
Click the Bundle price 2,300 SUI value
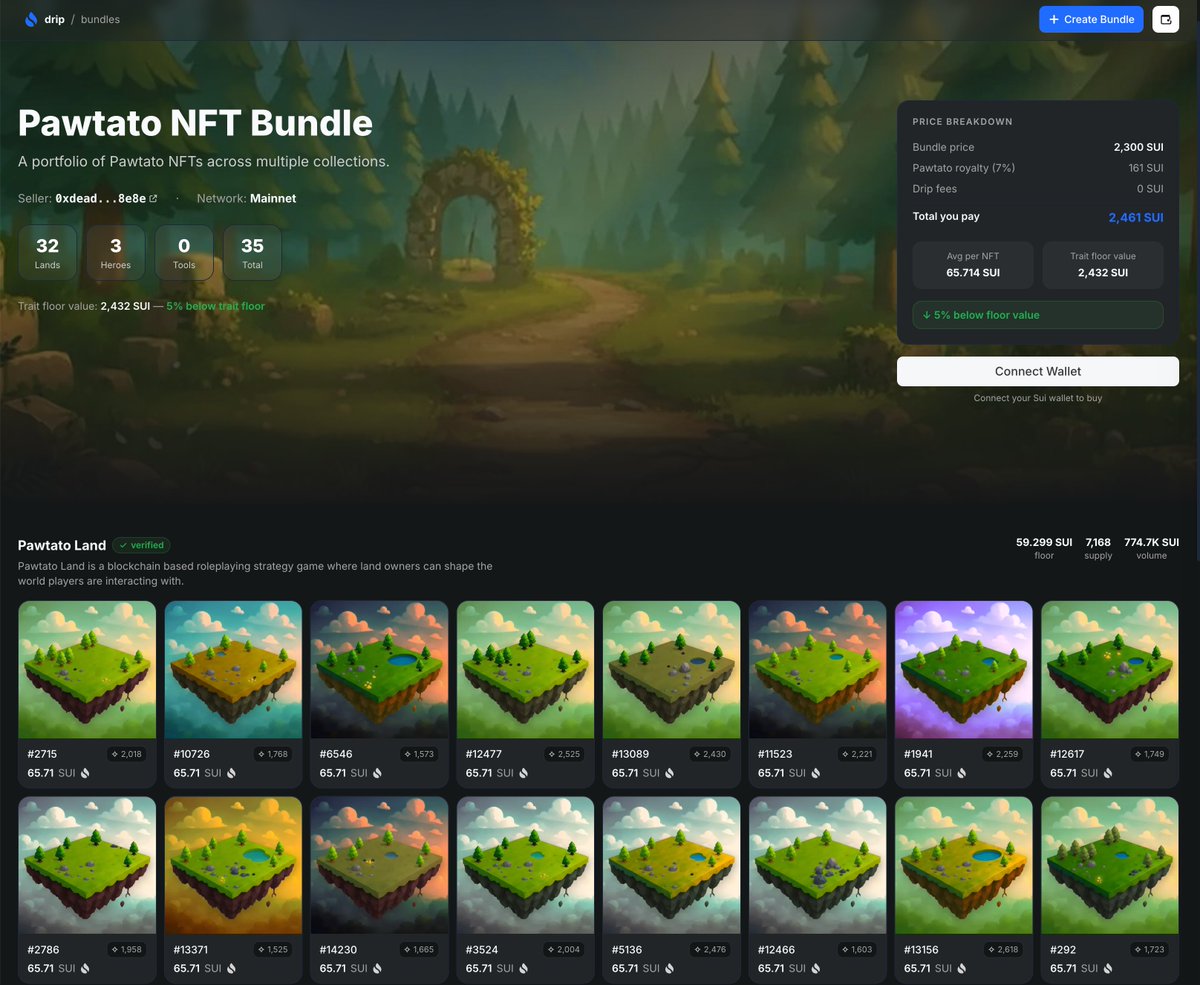pyautogui.click(x=1138, y=147)
